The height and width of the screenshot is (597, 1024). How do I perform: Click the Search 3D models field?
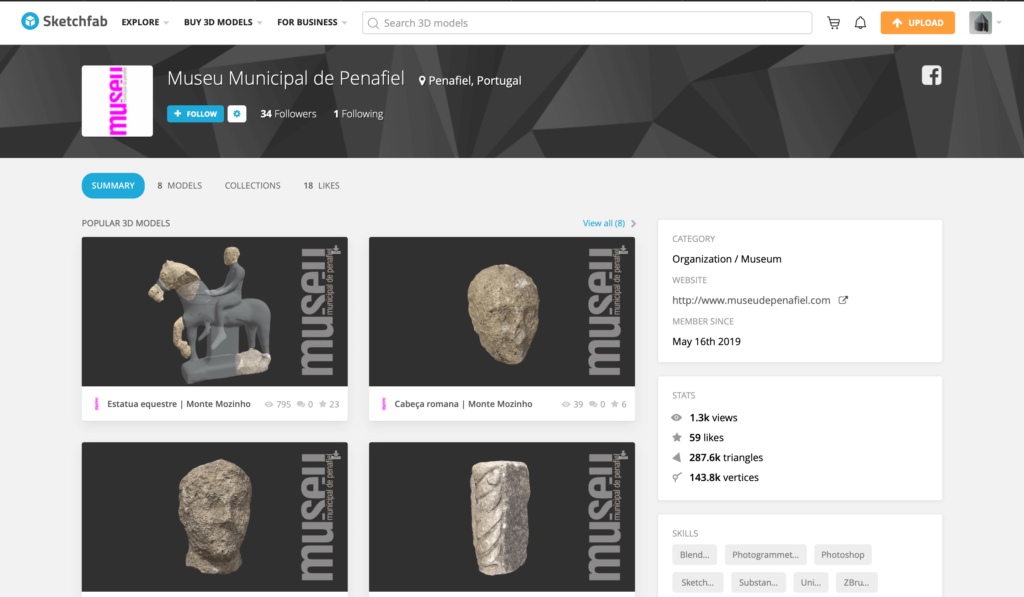pyautogui.click(x=587, y=23)
